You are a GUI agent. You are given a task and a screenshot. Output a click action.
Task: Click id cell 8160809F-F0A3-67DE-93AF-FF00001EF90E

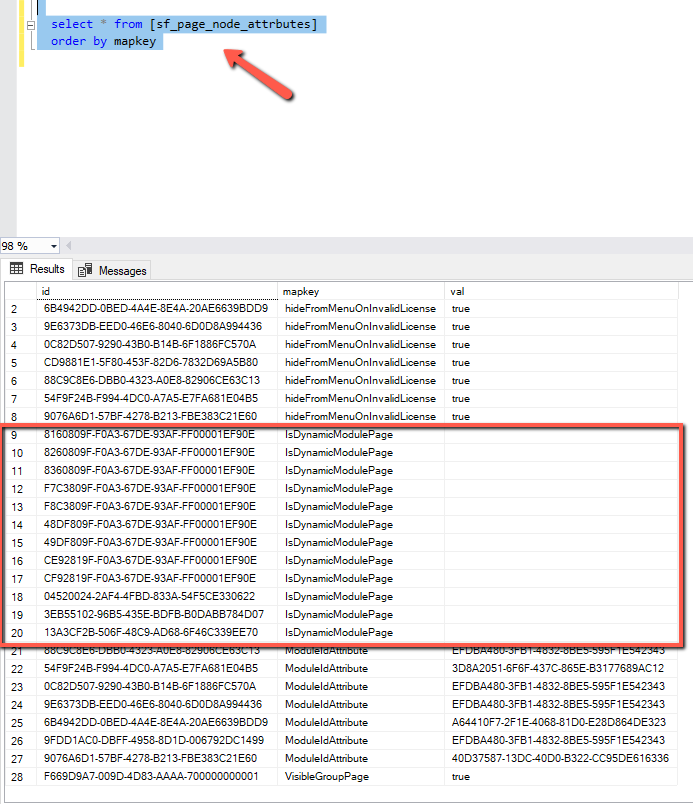pyautogui.click(x=157, y=434)
